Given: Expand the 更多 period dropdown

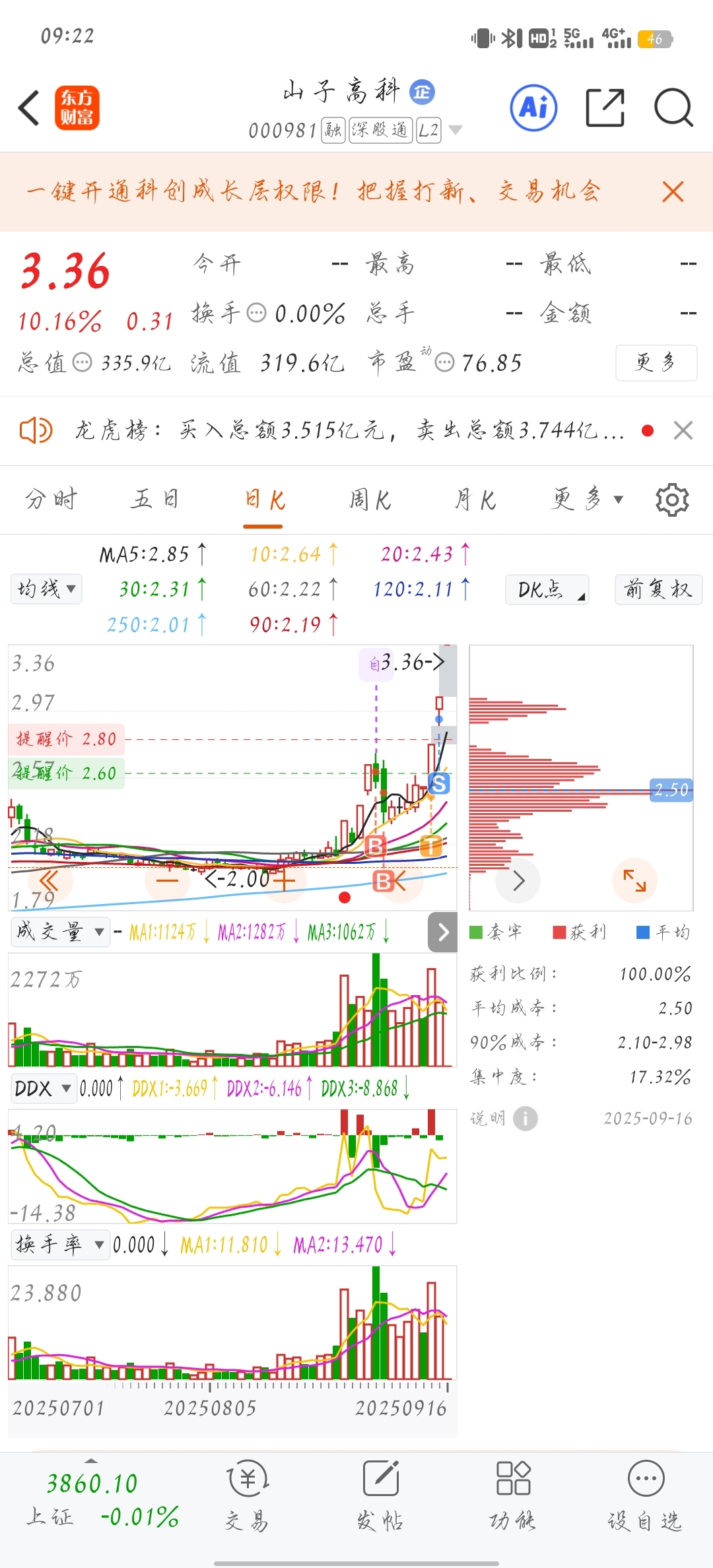Looking at the screenshot, I should click(x=588, y=500).
